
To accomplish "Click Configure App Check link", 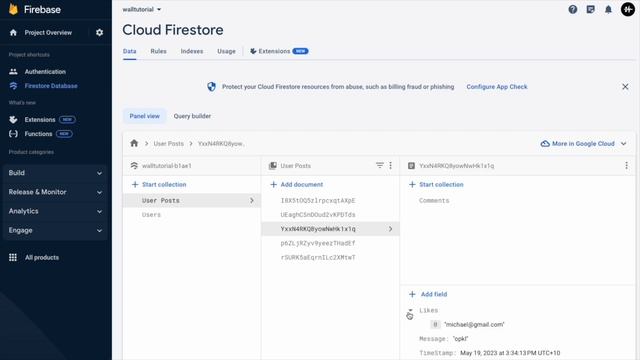I will [497, 87].
